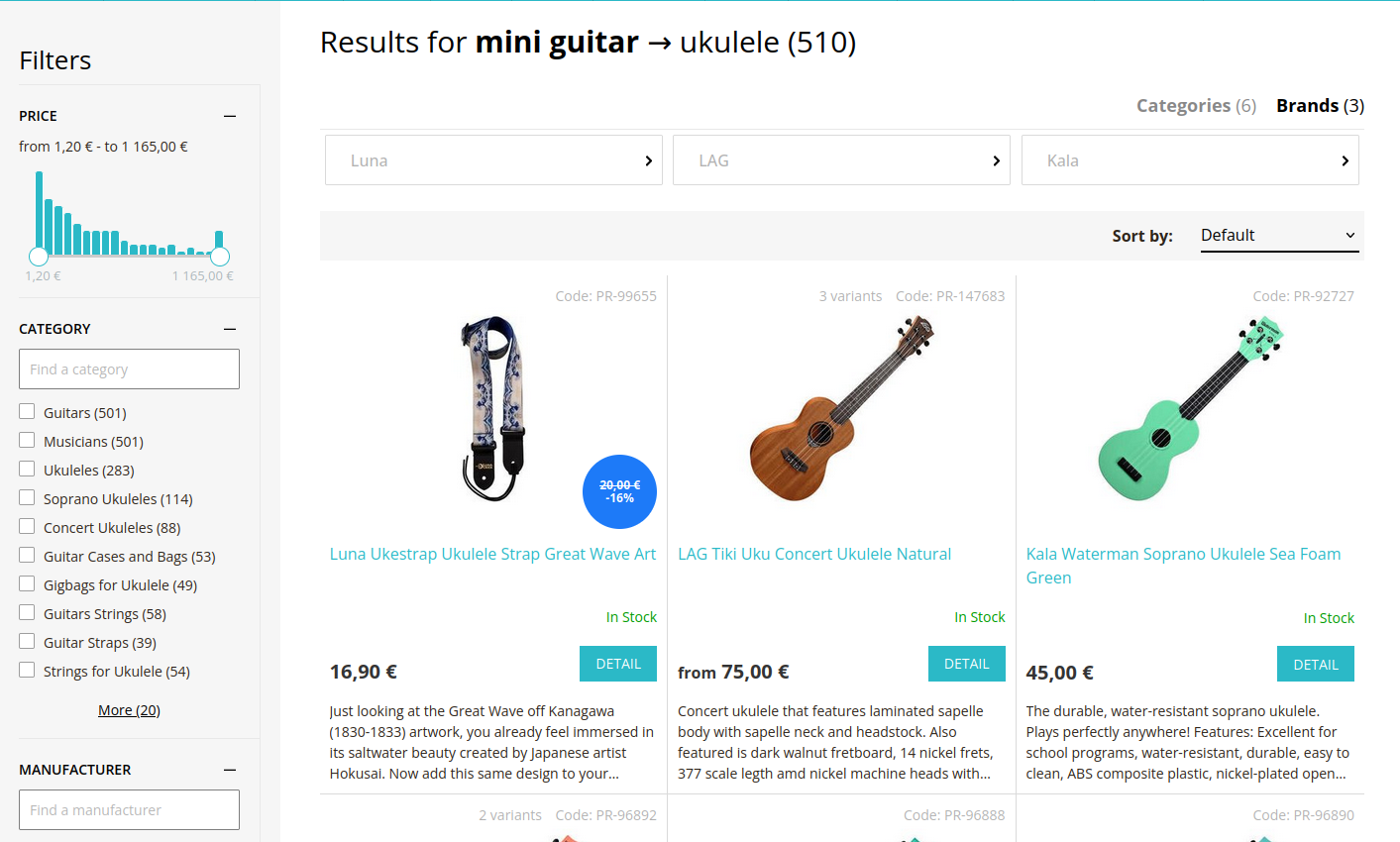Collapse the Price filter section
The width and height of the screenshot is (1400, 842).
tap(230, 116)
